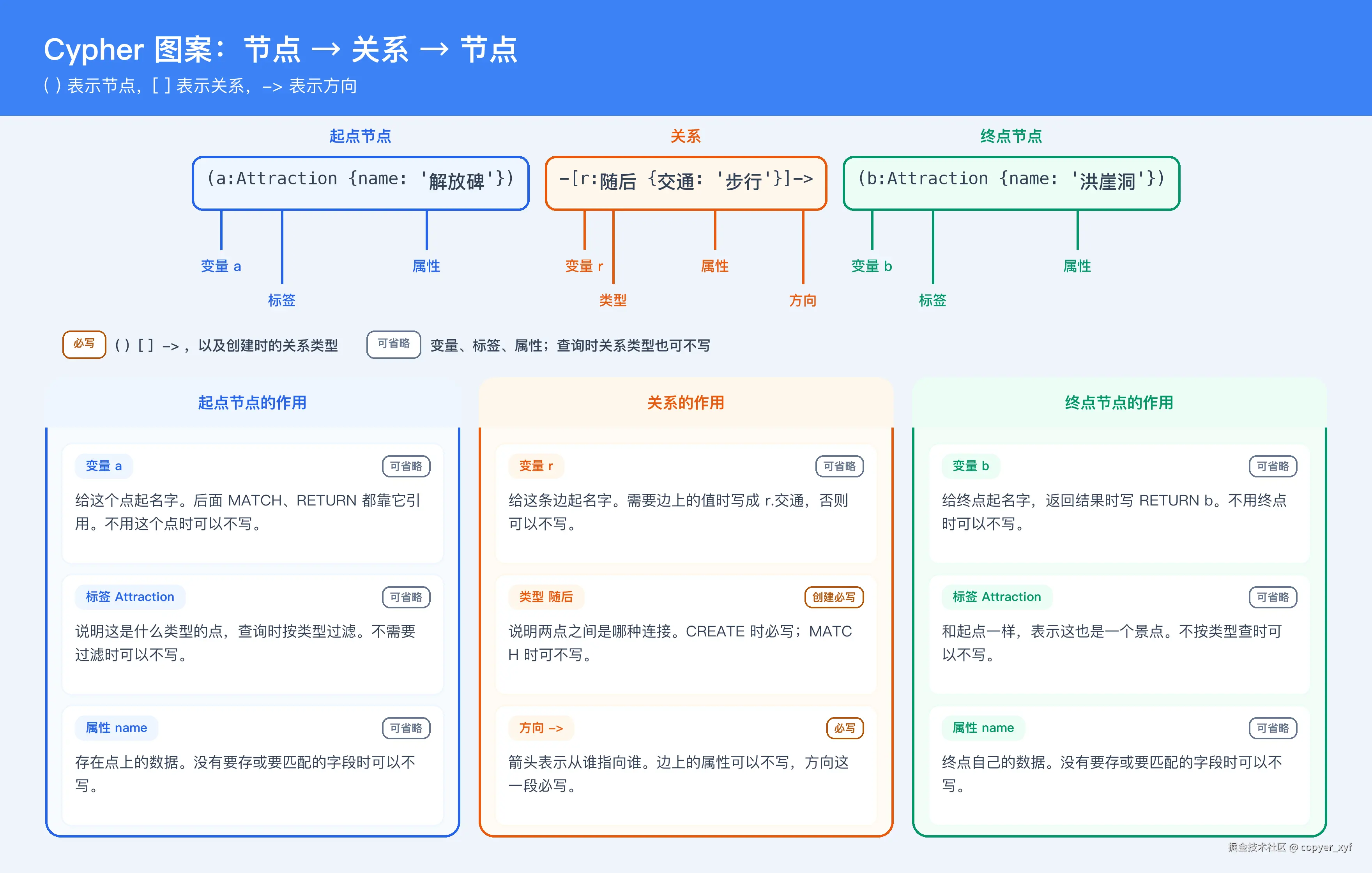This screenshot has width=1372, height=873.
Task: Click the "可省略" badge in the 变量 r card
Action: click(x=840, y=466)
